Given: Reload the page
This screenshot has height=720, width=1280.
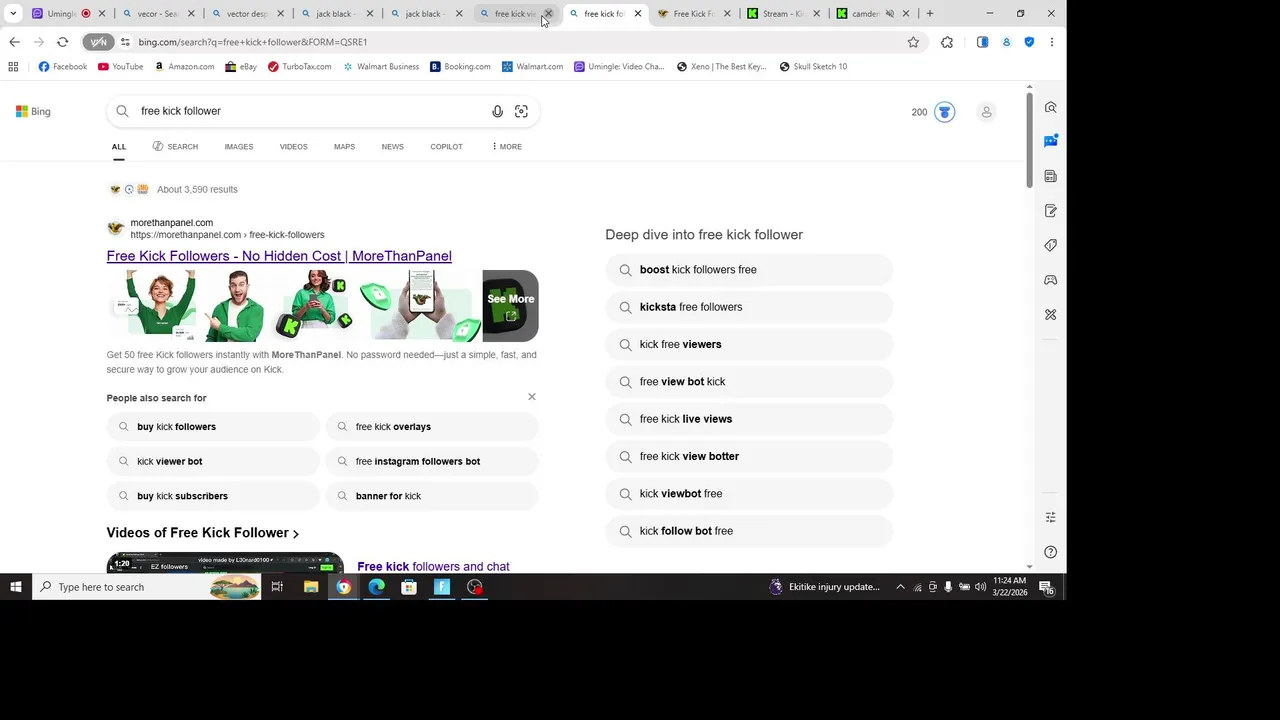Looking at the screenshot, I should click(62, 42).
